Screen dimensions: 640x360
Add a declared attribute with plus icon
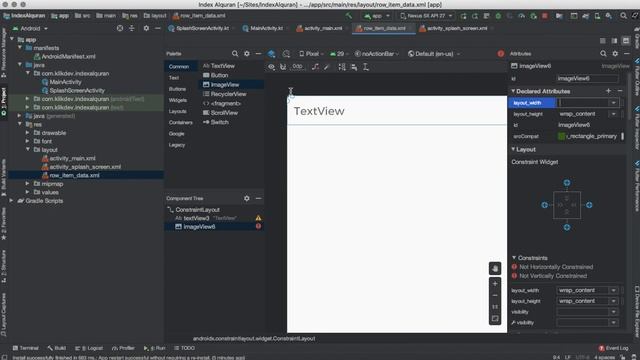point(608,91)
